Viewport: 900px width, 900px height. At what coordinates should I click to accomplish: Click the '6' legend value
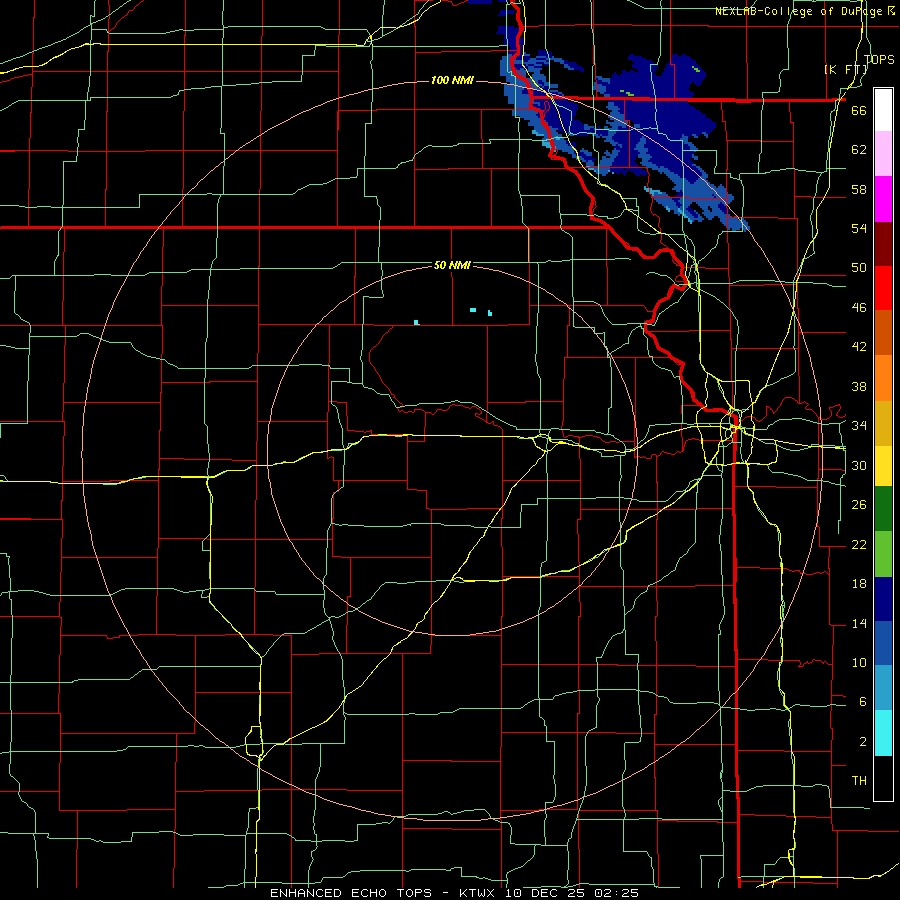[862, 701]
